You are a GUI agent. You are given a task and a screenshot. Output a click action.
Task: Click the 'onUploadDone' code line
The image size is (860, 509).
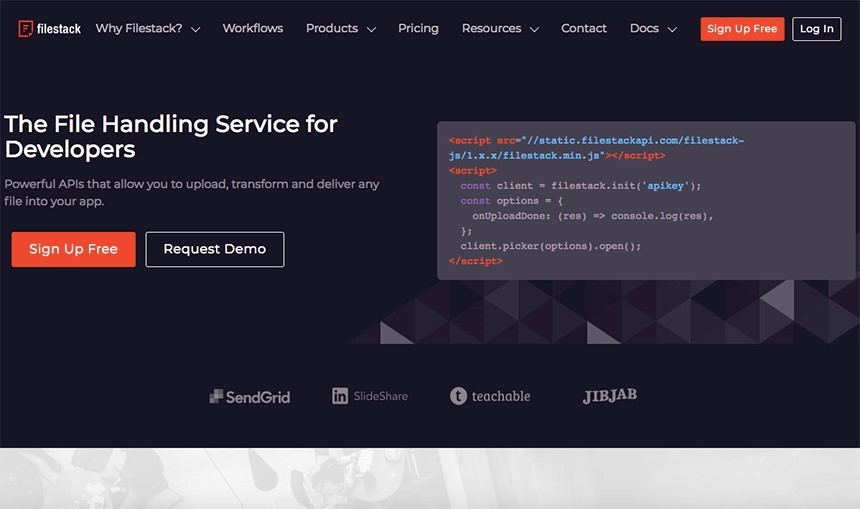(x=593, y=216)
